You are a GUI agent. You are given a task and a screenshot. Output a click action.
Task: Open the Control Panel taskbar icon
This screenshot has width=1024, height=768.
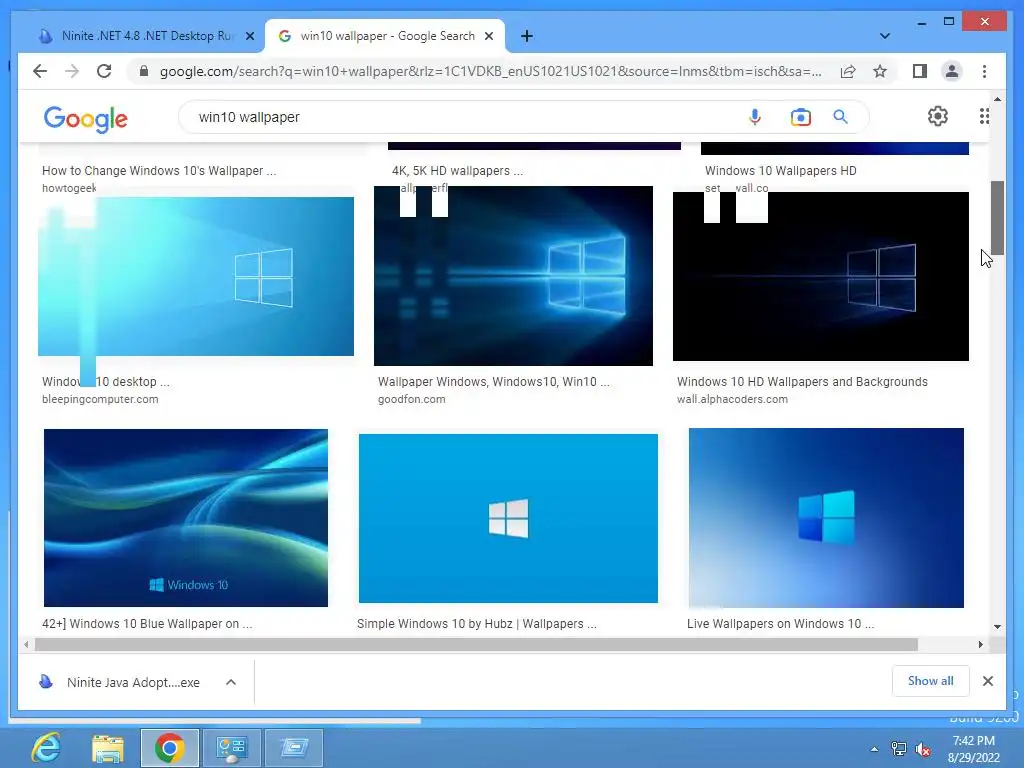point(232,748)
